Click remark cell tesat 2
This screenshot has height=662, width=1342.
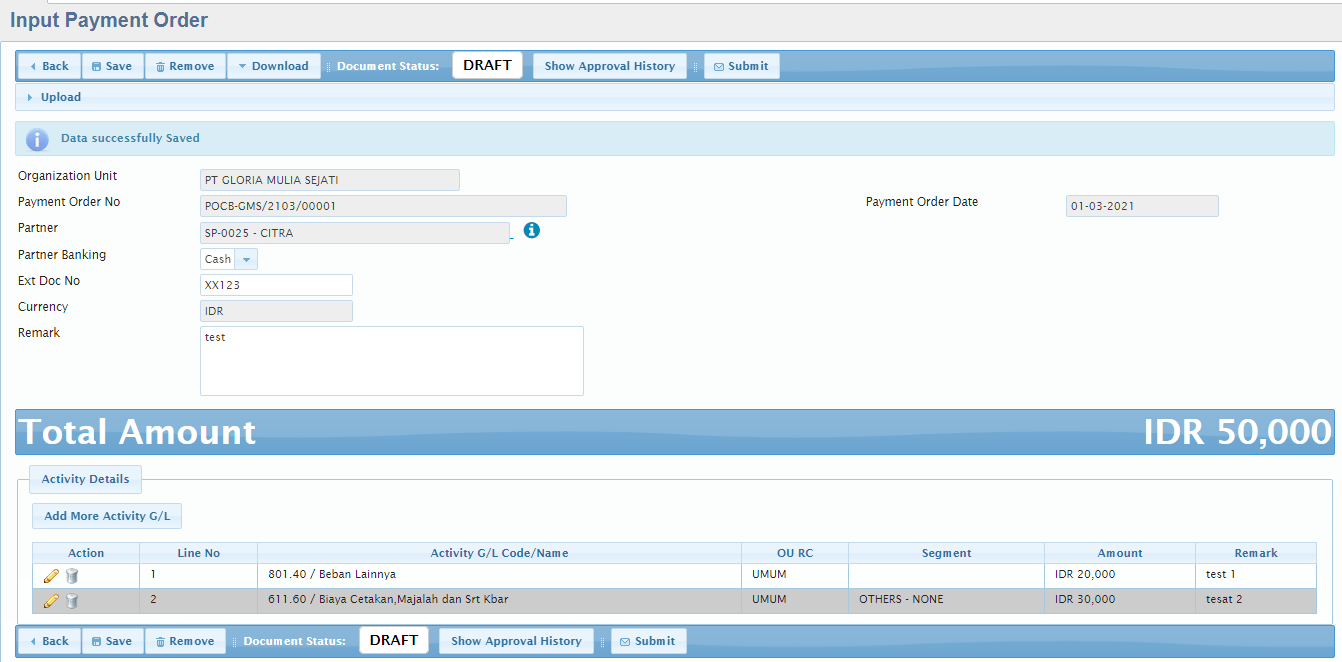point(1256,600)
